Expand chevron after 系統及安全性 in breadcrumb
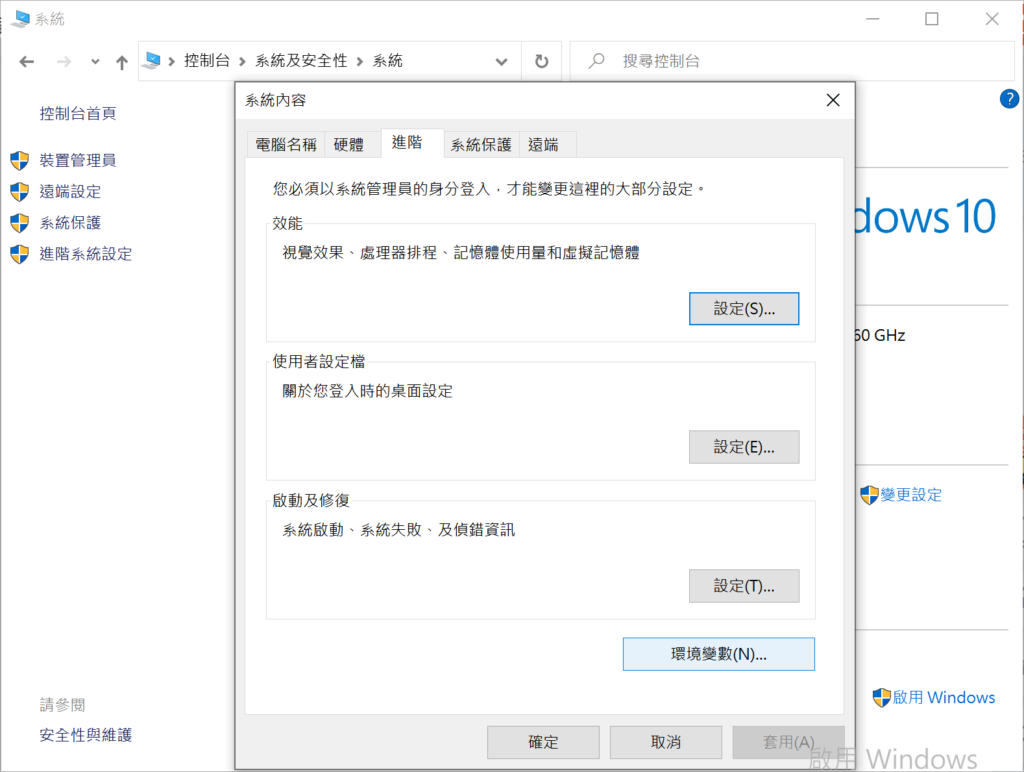This screenshot has width=1024, height=772. (360, 61)
